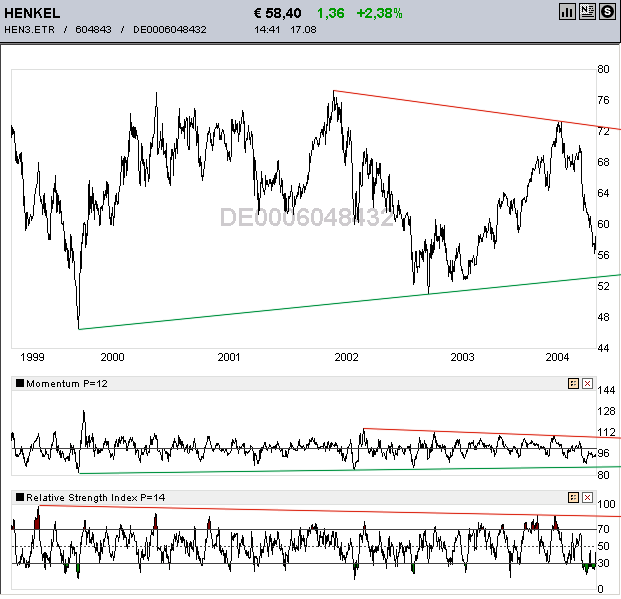The image size is (621, 599).
Task: Click the 100 value on RSI axis
Action: point(606,504)
